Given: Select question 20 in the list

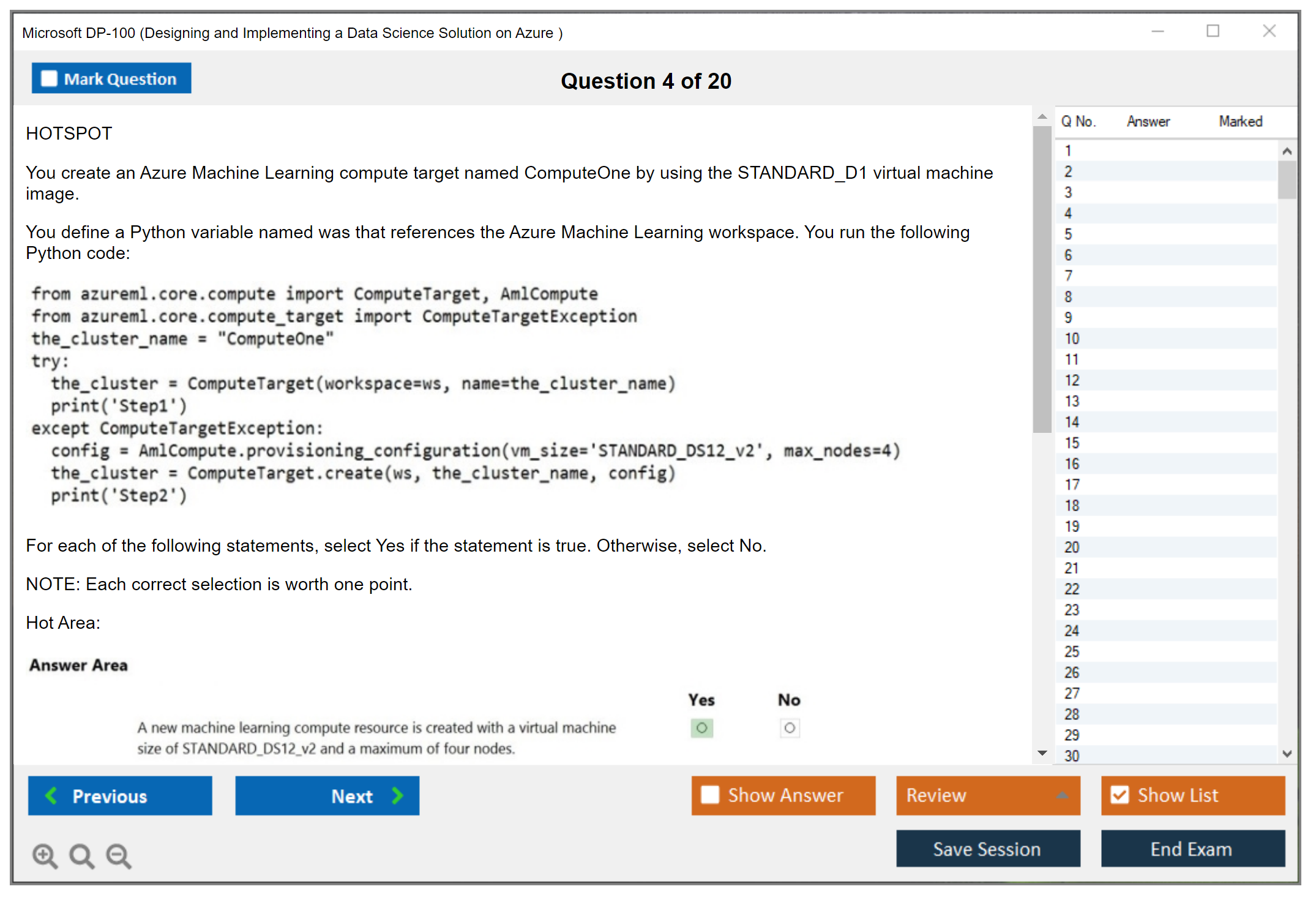Looking at the screenshot, I should click(1072, 547).
